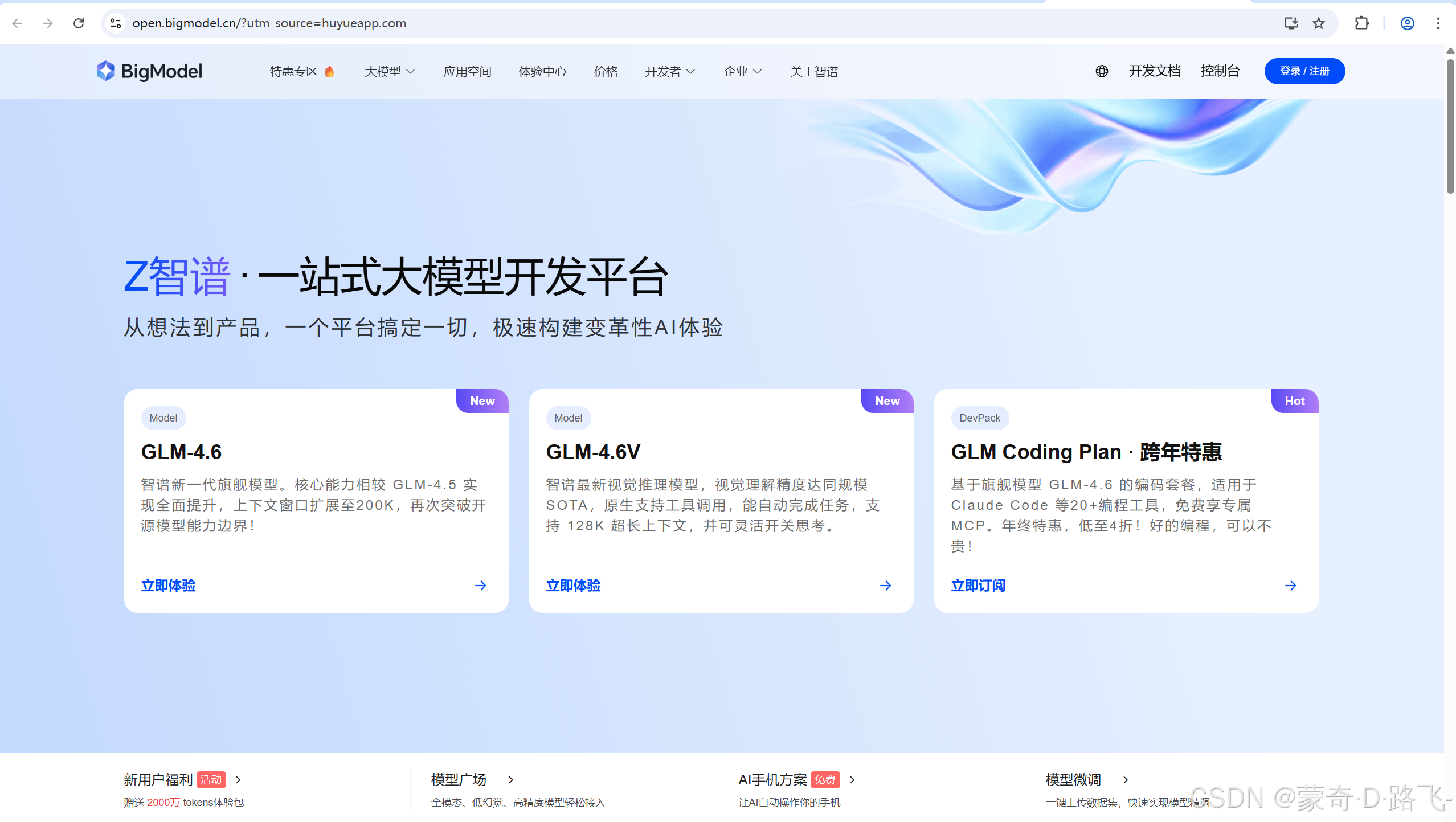
Task: Click the globe language icon
Action: click(1102, 71)
